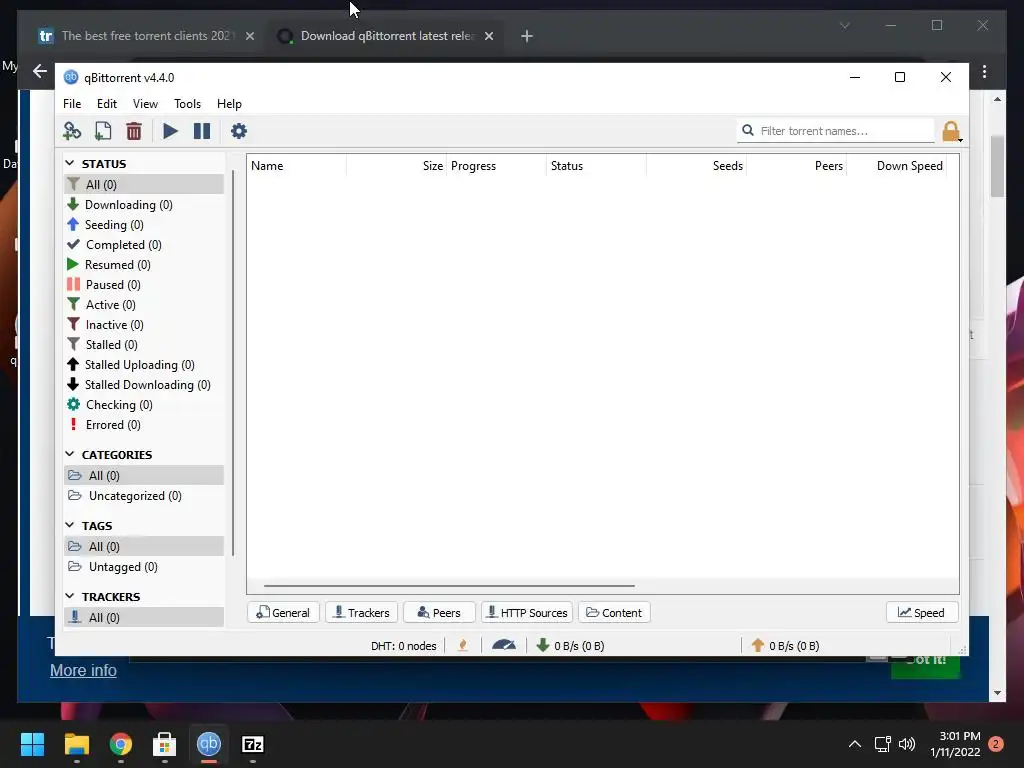Switch to 'The best free torrent clients' tab
The height and width of the screenshot is (768, 1024).
[146, 36]
